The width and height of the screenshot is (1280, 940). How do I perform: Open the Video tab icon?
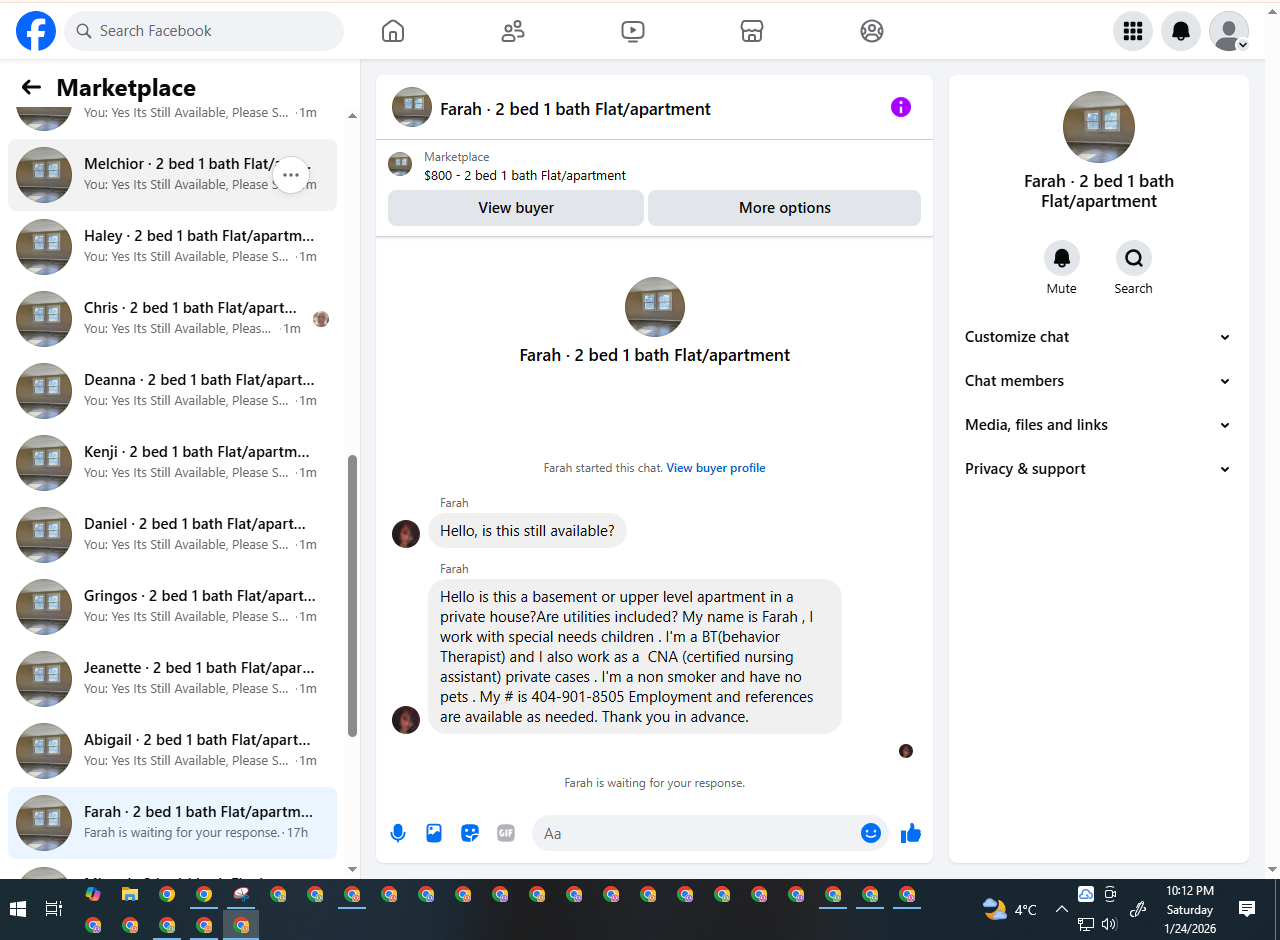click(632, 31)
